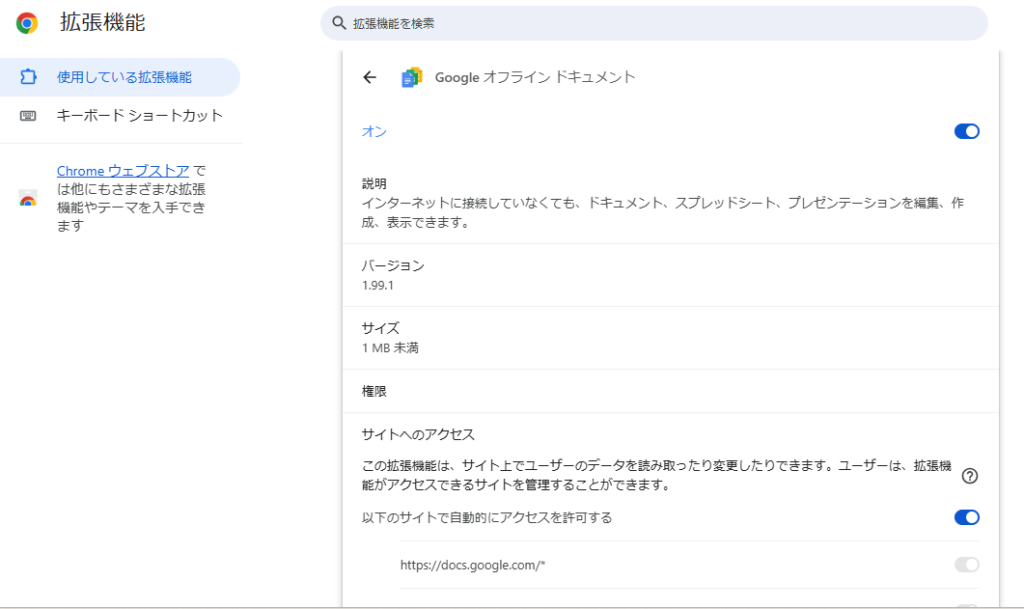Image resolution: width=1024 pixels, height=609 pixels.
Task: Click the Chrome Web Store rainbow icon
Action: pyautogui.click(x=28, y=199)
